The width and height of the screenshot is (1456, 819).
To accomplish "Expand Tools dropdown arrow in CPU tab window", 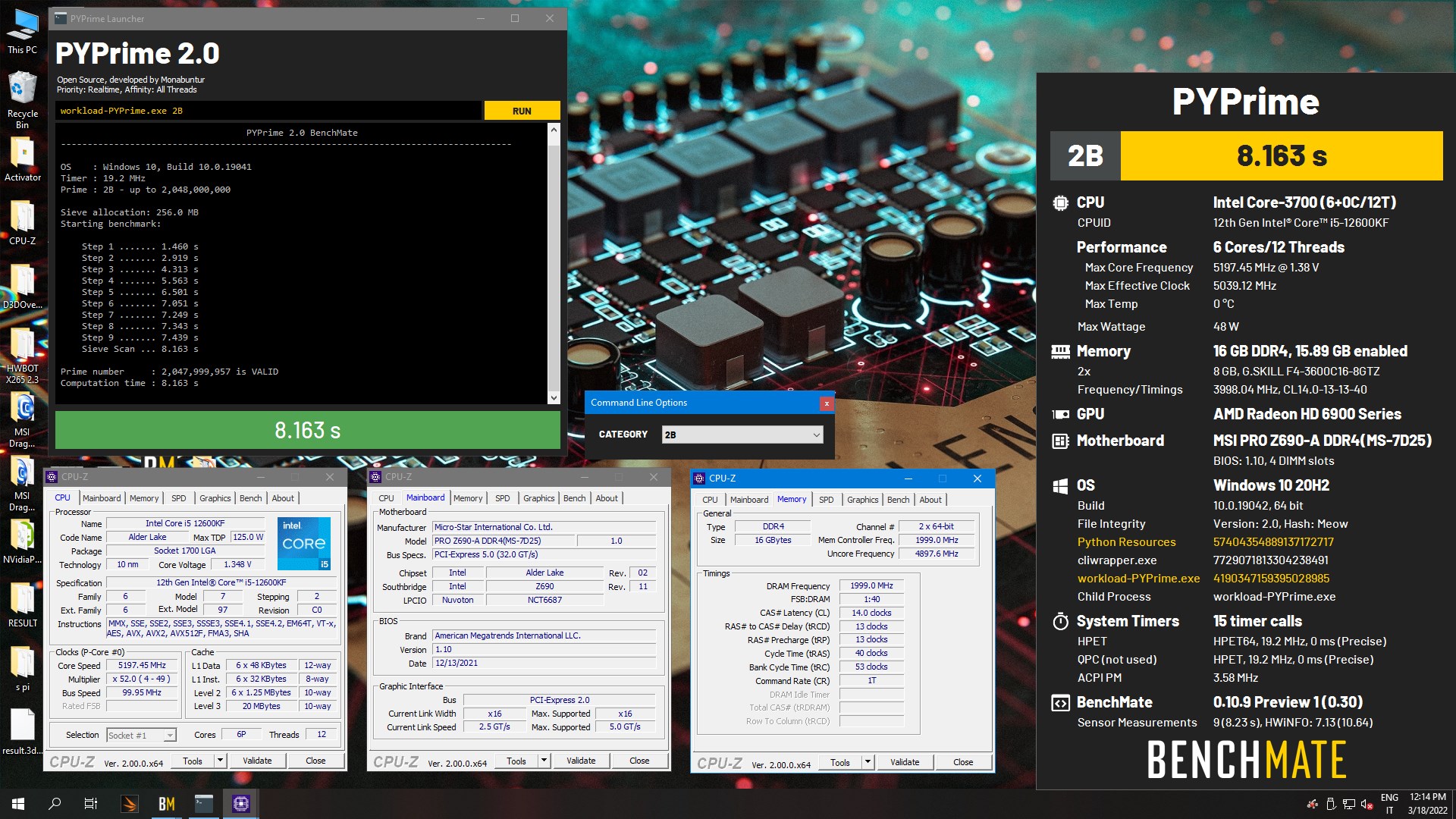I will (x=220, y=761).
